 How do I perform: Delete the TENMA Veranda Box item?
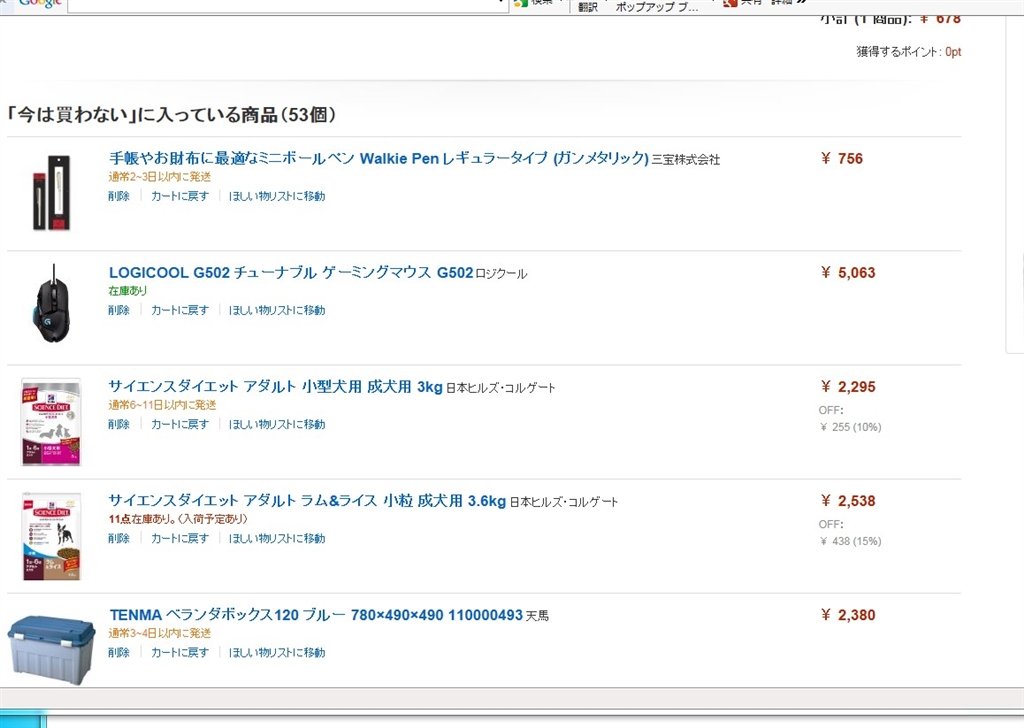point(119,652)
